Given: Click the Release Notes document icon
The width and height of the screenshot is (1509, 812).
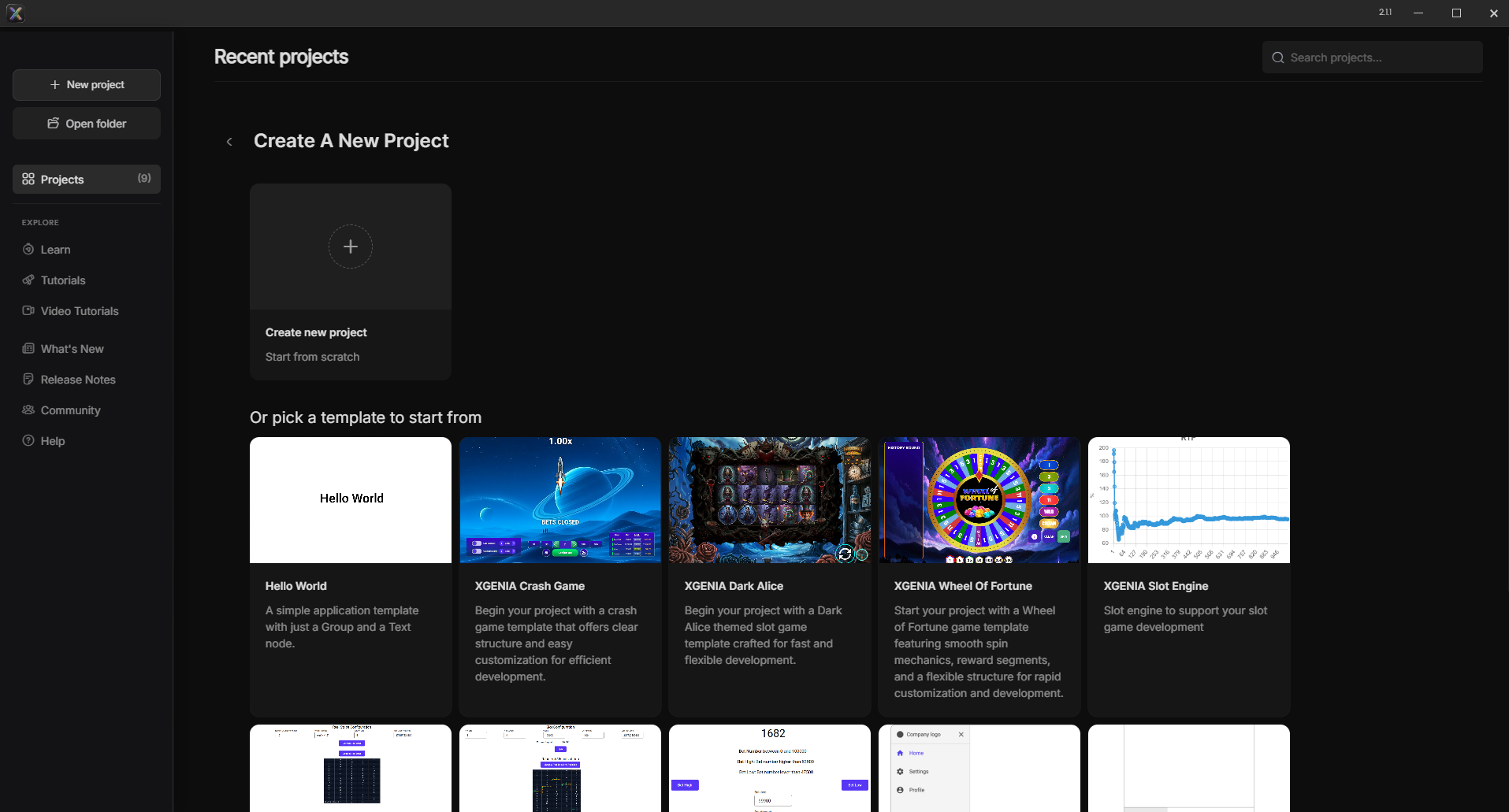Looking at the screenshot, I should [28, 380].
